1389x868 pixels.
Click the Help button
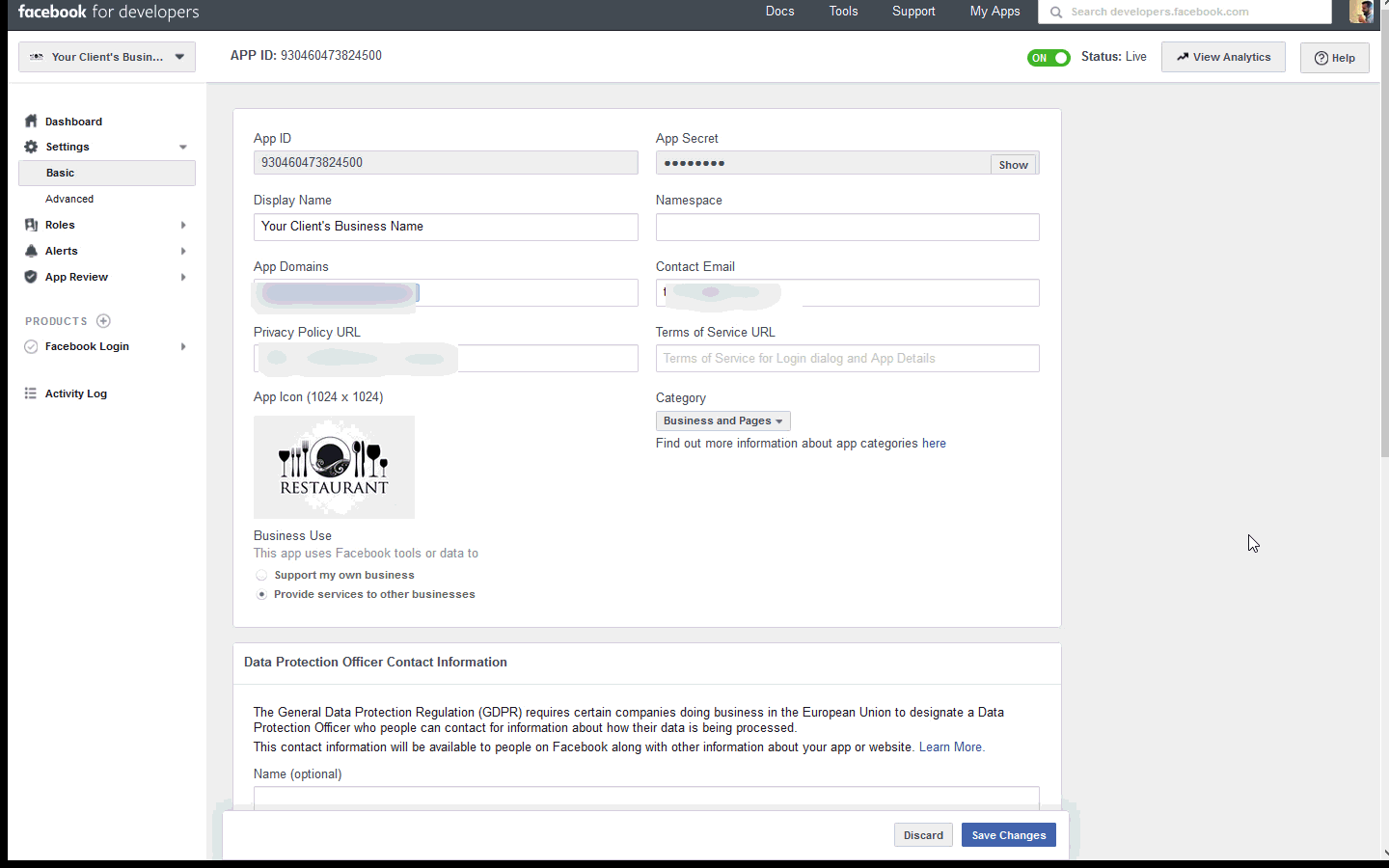point(1335,58)
